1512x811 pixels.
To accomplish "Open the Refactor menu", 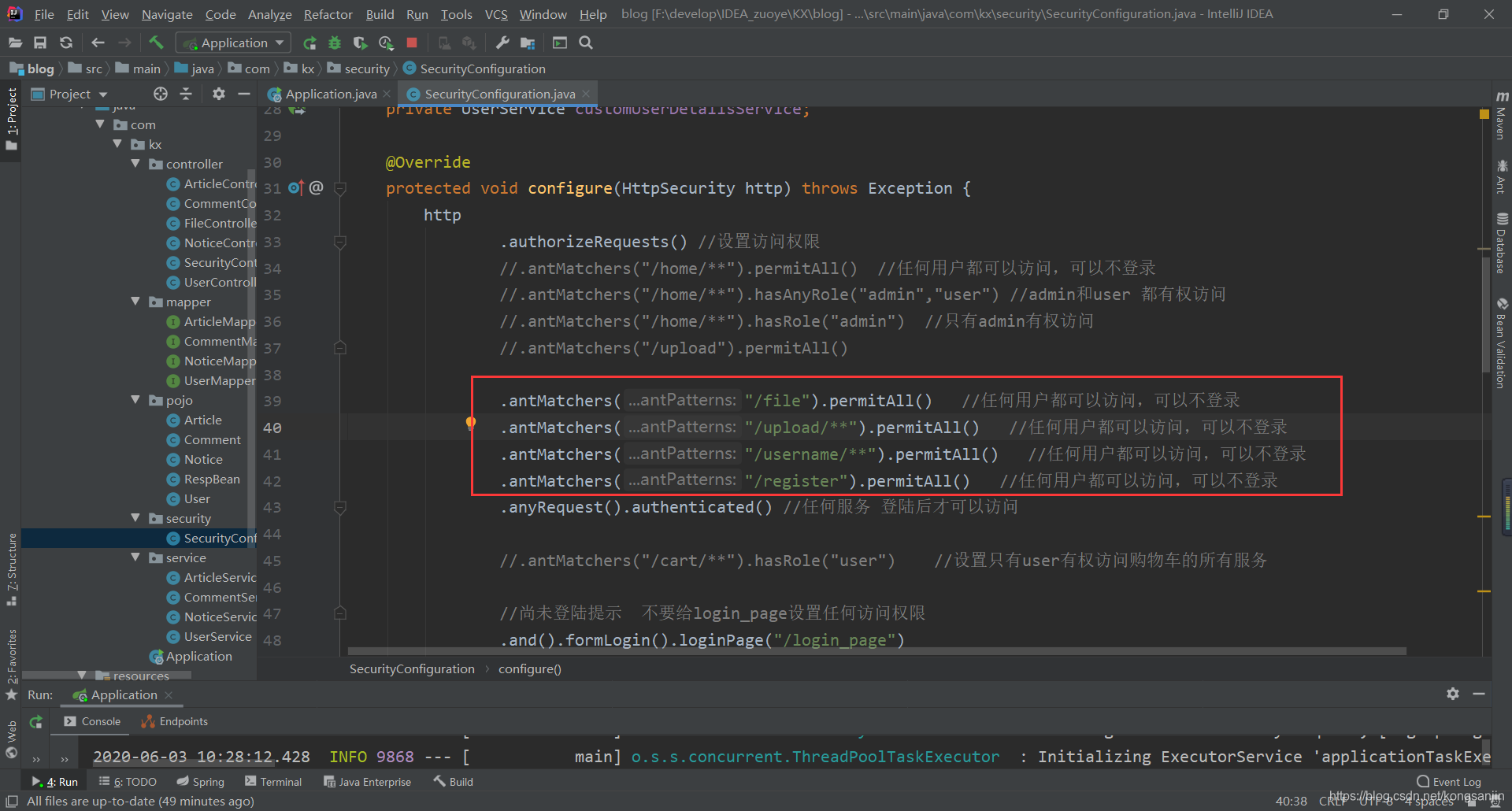I will 328,14.
